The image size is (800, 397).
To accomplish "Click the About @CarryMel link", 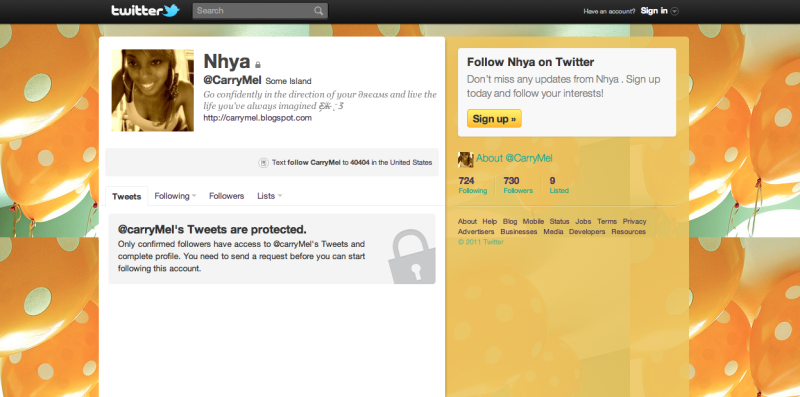I will [514, 158].
